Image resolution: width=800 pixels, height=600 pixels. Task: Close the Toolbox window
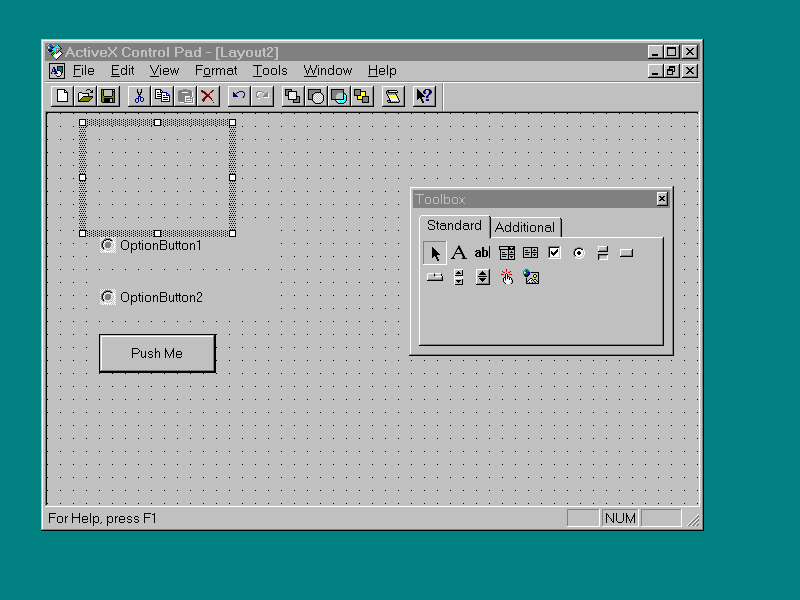pos(662,199)
